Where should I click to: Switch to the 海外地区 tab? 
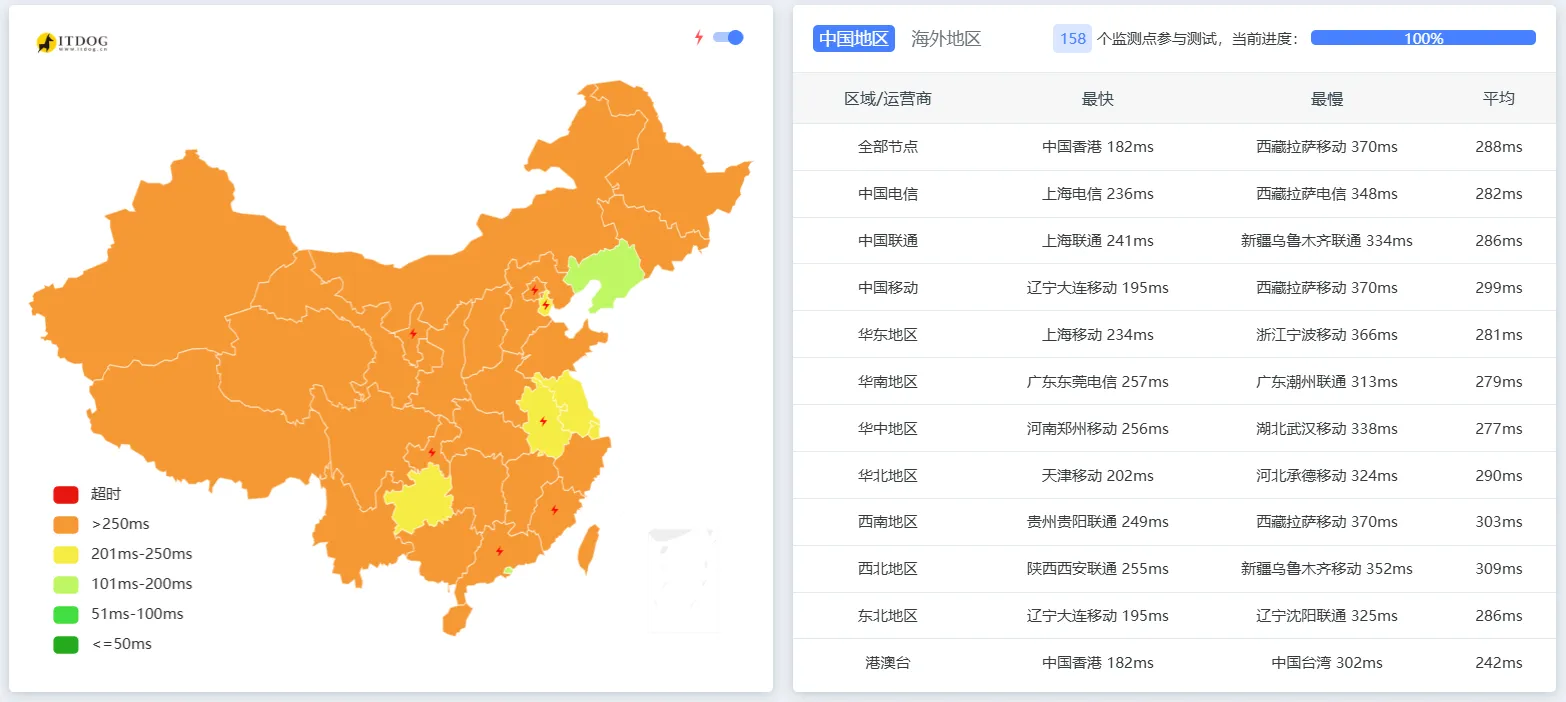947,38
